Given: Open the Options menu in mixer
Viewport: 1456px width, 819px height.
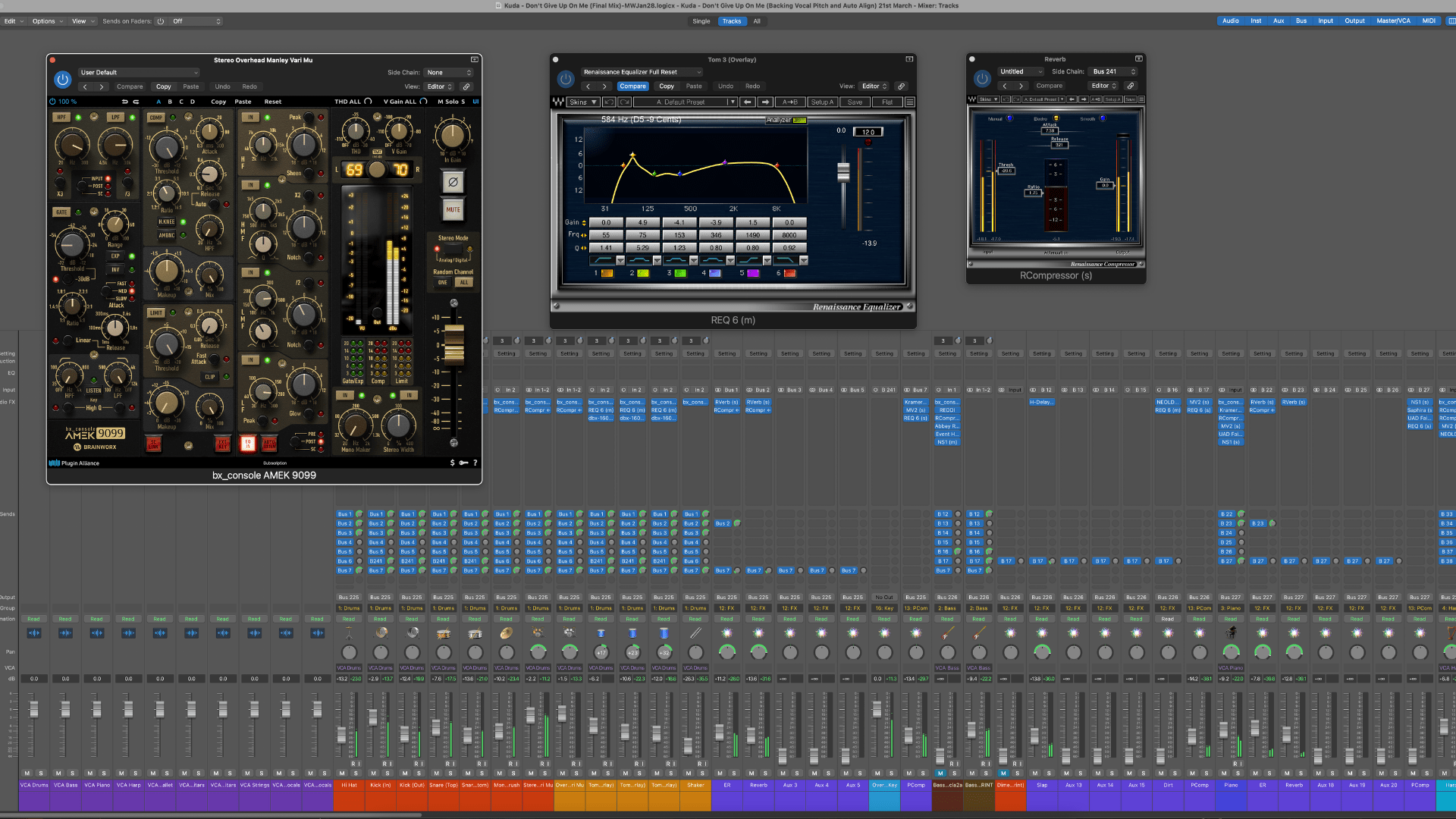Looking at the screenshot, I should 48,21.
